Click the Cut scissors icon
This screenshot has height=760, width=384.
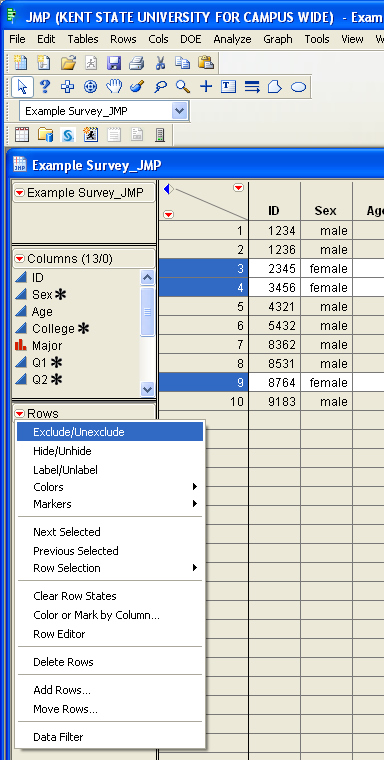[x=160, y=63]
